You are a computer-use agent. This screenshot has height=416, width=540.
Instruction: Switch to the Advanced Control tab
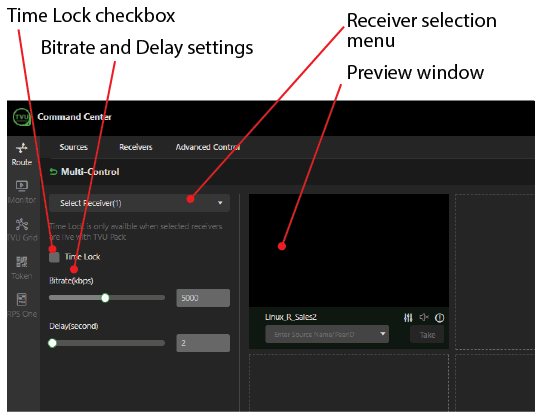[x=208, y=147]
